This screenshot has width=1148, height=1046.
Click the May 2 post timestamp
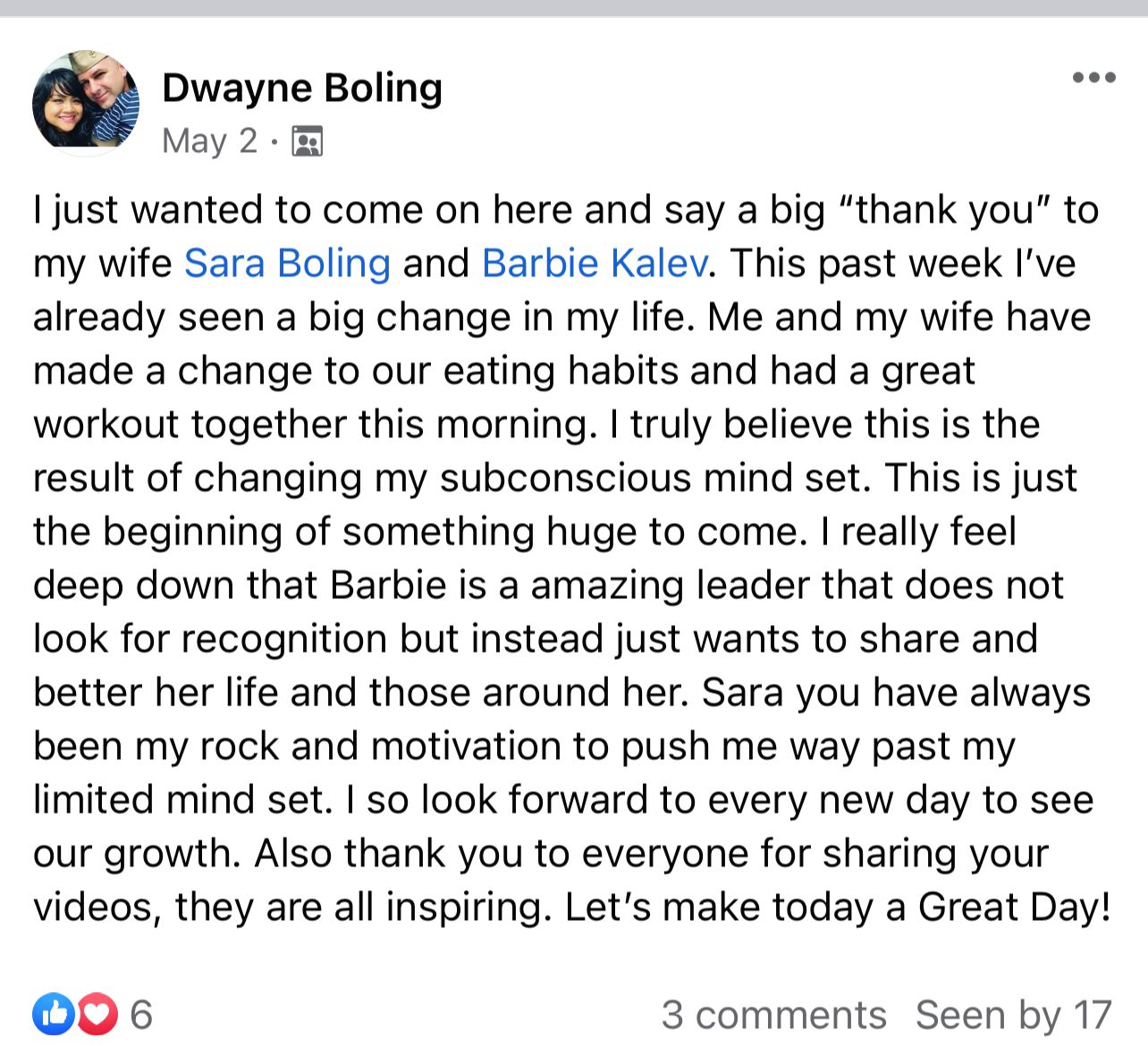click(x=209, y=141)
